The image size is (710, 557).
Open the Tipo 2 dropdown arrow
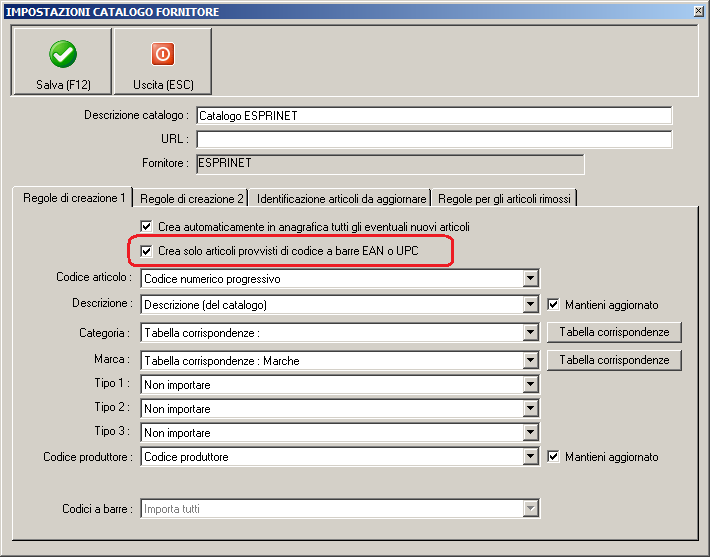click(530, 408)
